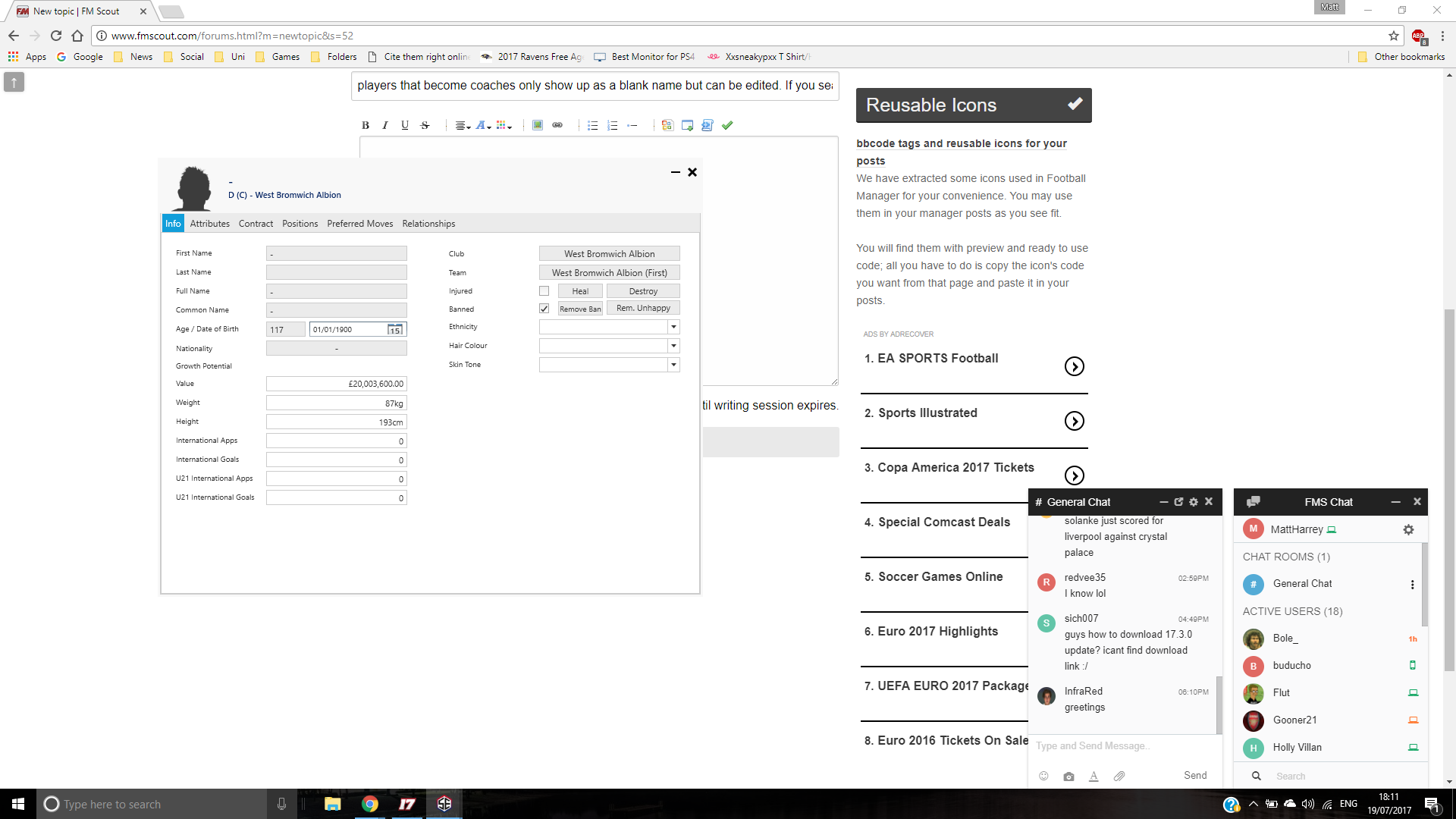Open the date of birth calendar picker
Image resolution: width=1456 pixels, height=819 pixels.
[x=395, y=330]
